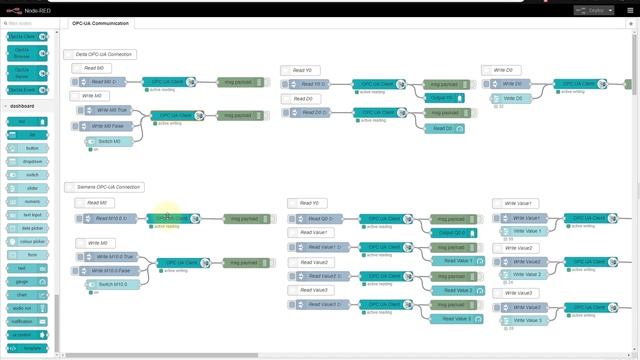The image size is (640, 360).
Task: Pick the dashboard slider palette node
Action: (x=27, y=188)
